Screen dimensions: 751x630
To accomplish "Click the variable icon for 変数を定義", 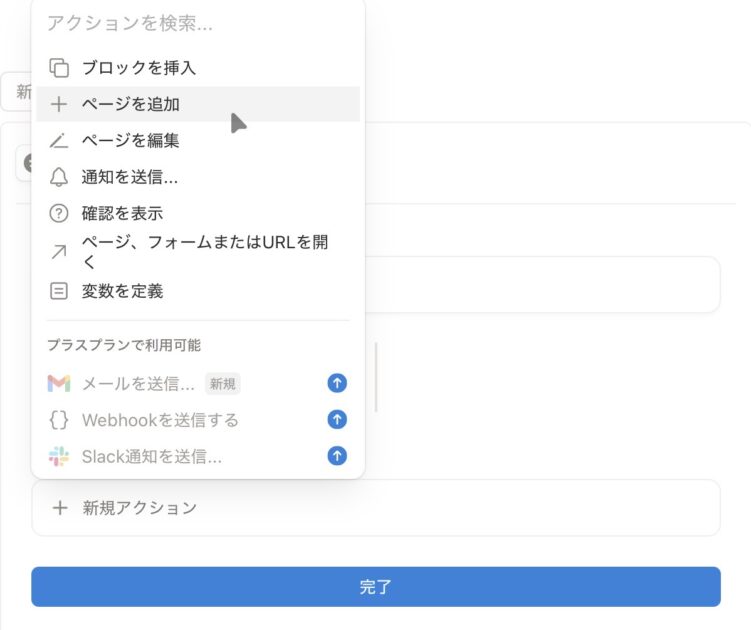I will point(59,291).
